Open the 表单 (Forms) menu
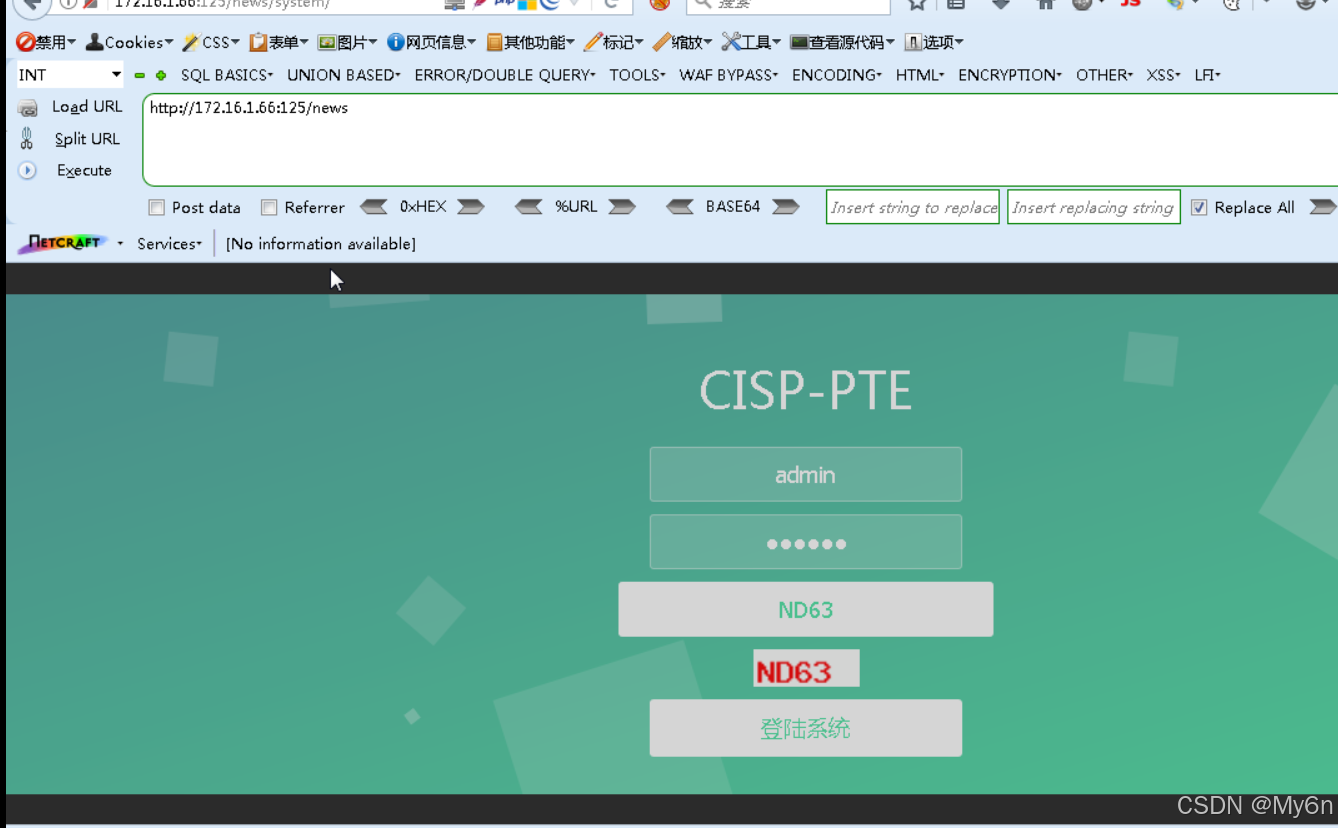The width and height of the screenshot is (1338, 828). [279, 42]
